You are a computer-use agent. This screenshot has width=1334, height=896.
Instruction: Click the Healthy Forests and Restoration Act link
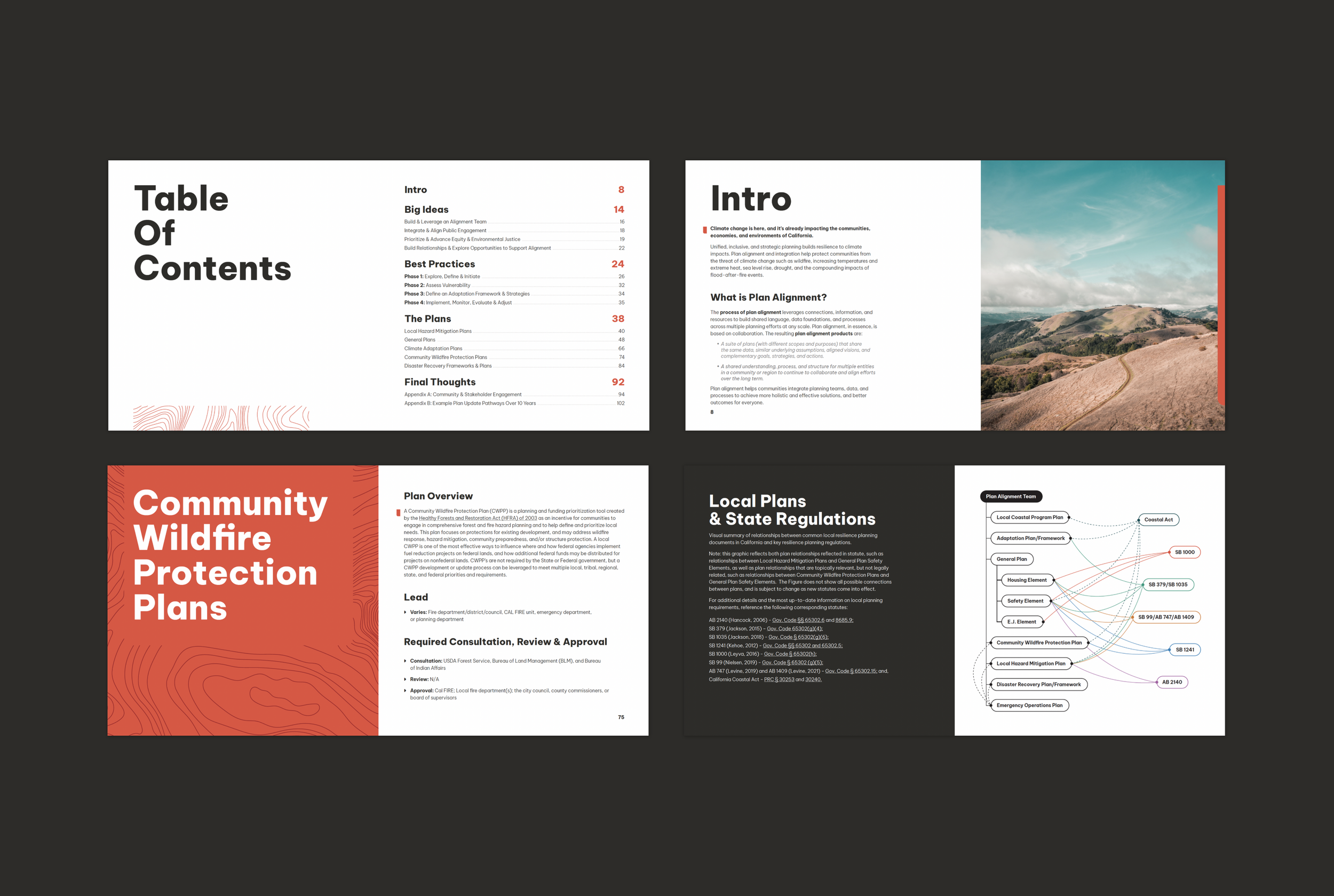[478, 518]
